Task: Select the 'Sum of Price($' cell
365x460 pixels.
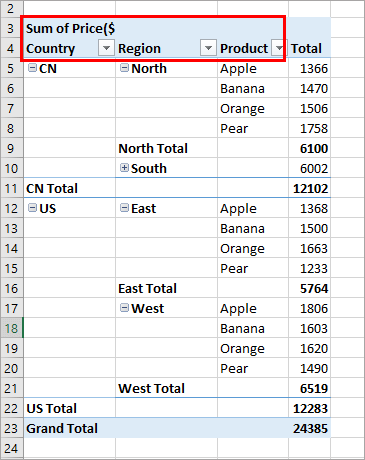Action: (70, 28)
